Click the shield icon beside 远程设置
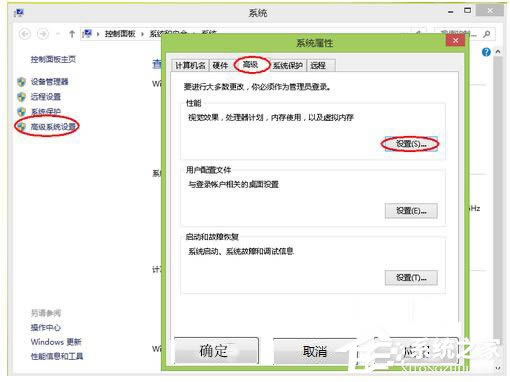The image size is (510, 382). [x=21, y=97]
